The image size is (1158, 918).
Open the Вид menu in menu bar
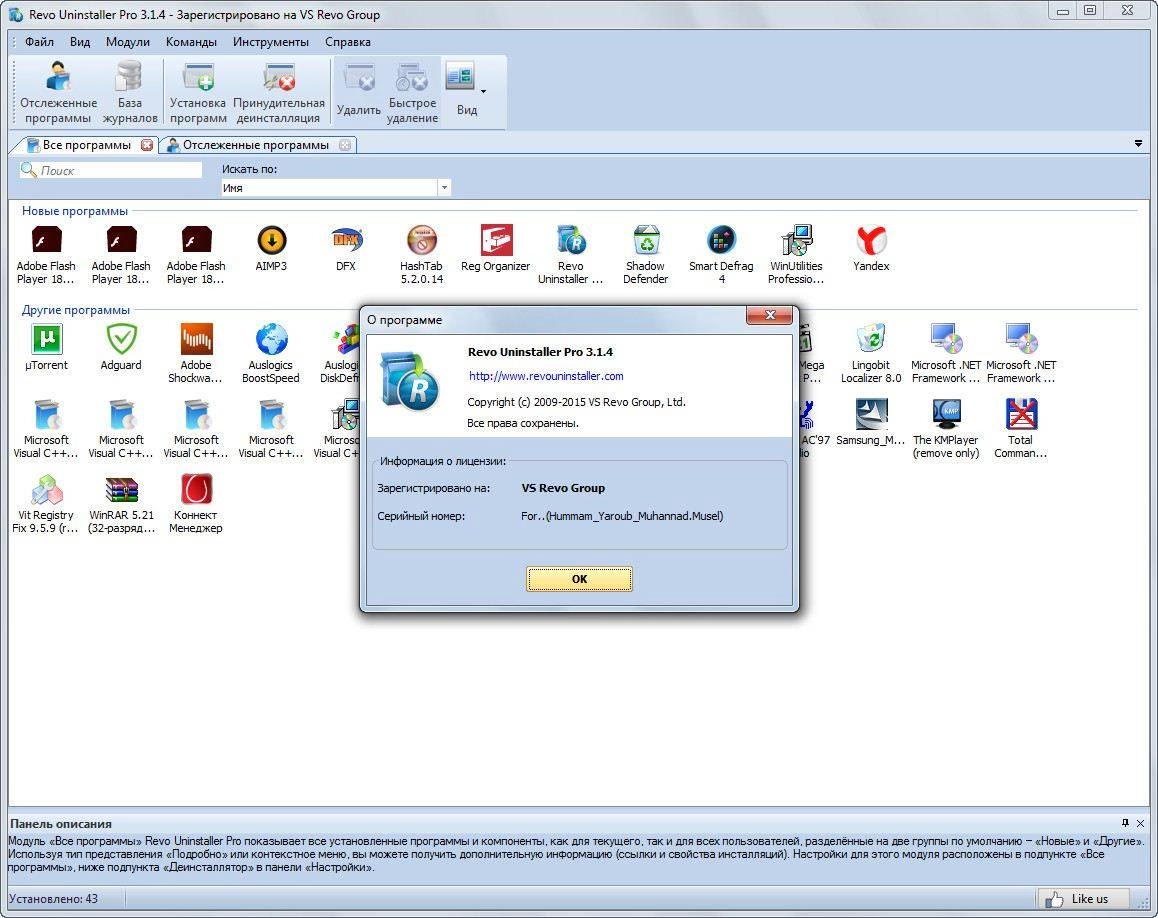coord(80,42)
